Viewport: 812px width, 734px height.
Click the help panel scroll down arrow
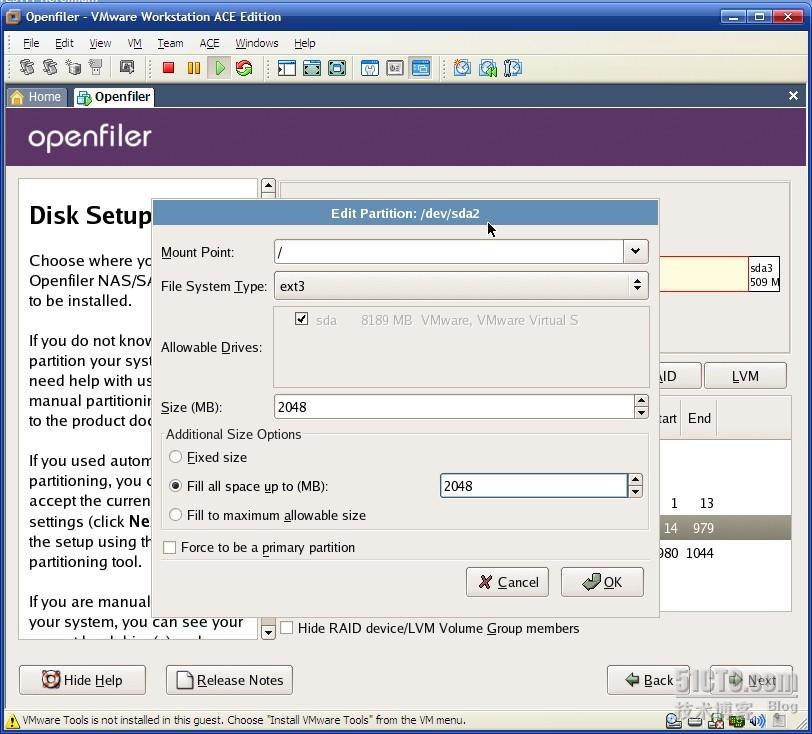[x=268, y=632]
